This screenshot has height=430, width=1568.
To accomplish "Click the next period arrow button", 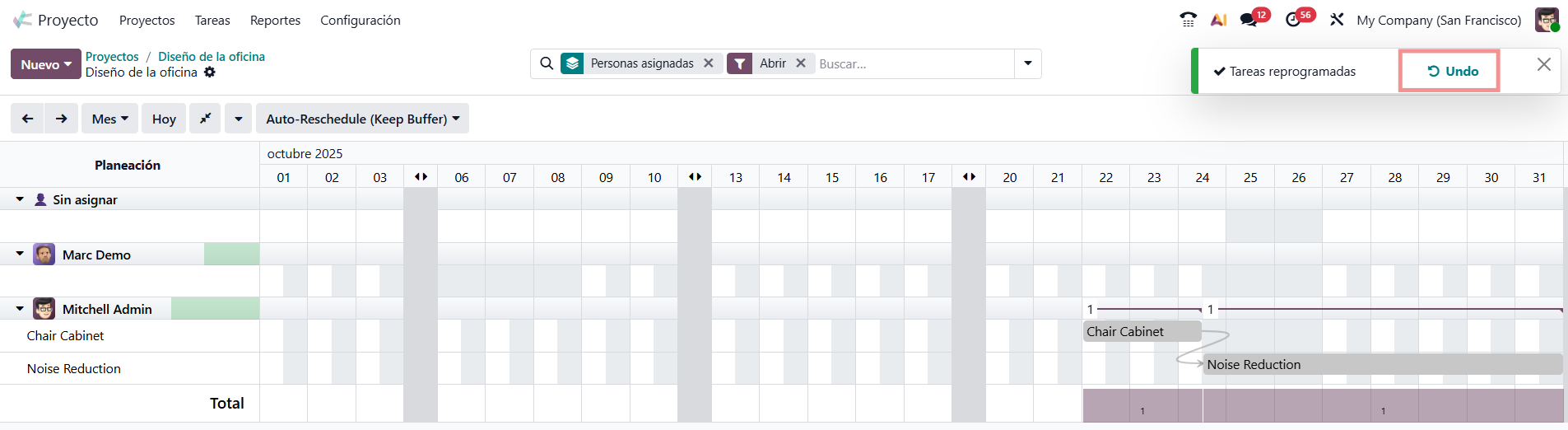I will [62, 119].
